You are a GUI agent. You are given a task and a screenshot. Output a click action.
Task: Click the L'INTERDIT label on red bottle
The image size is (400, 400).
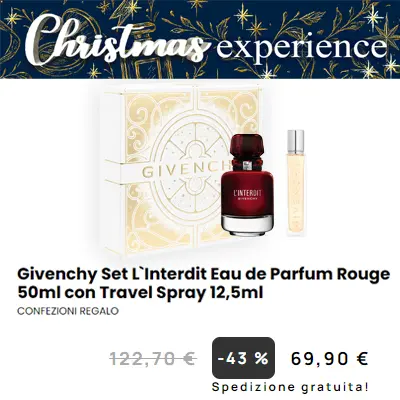(x=247, y=193)
